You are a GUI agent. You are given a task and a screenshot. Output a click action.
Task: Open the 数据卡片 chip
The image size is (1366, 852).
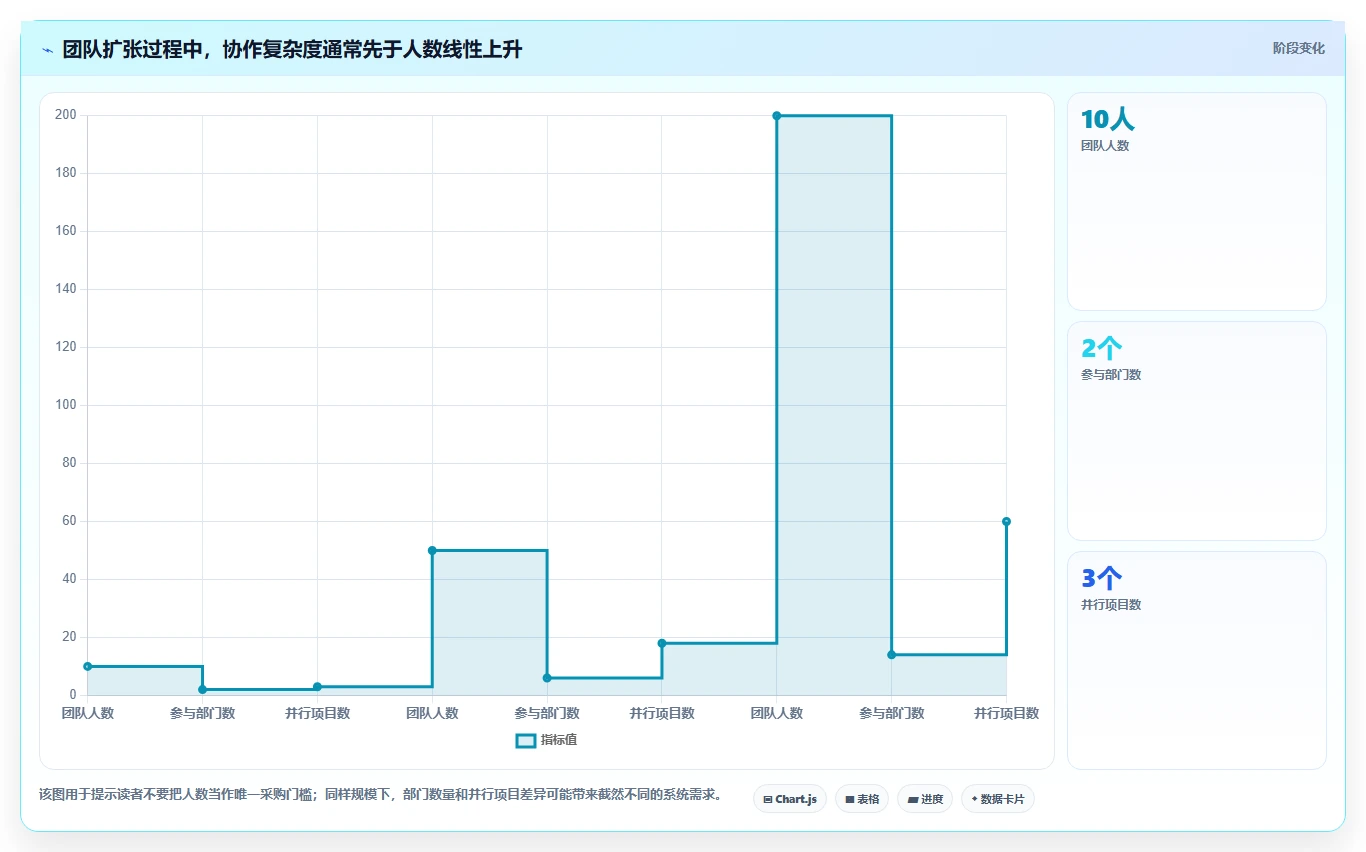(997, 799)
